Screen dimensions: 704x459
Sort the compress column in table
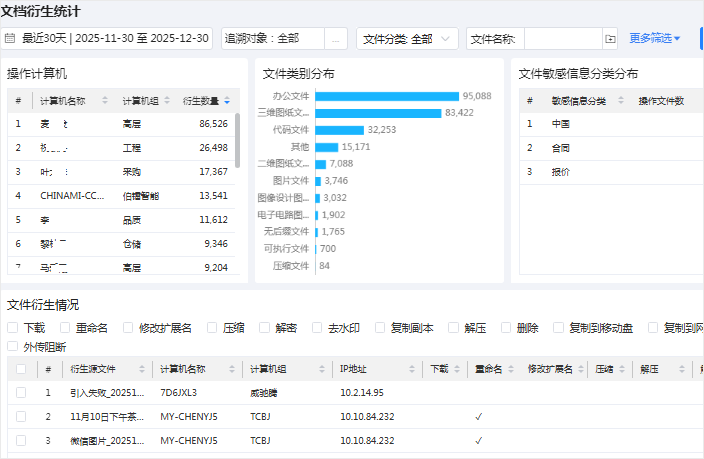622,369
